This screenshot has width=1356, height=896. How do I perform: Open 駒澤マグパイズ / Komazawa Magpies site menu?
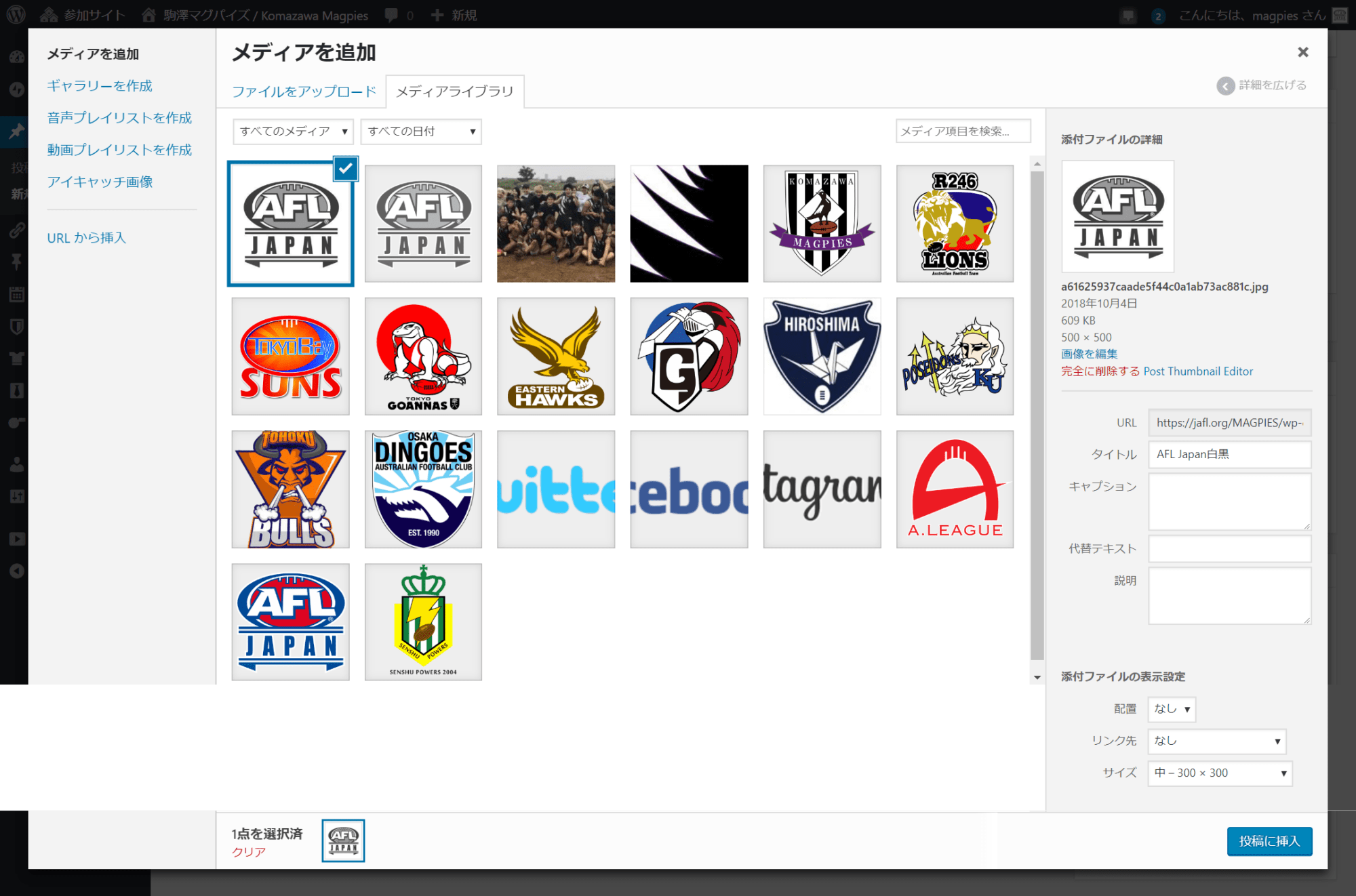pos(256,15)
